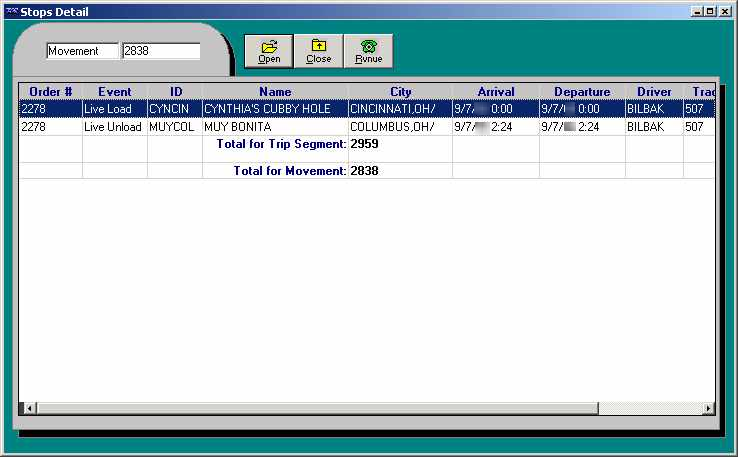Screen dimensions: 738x457
Task: Click the Arrival column header
Action: [496, 91]
